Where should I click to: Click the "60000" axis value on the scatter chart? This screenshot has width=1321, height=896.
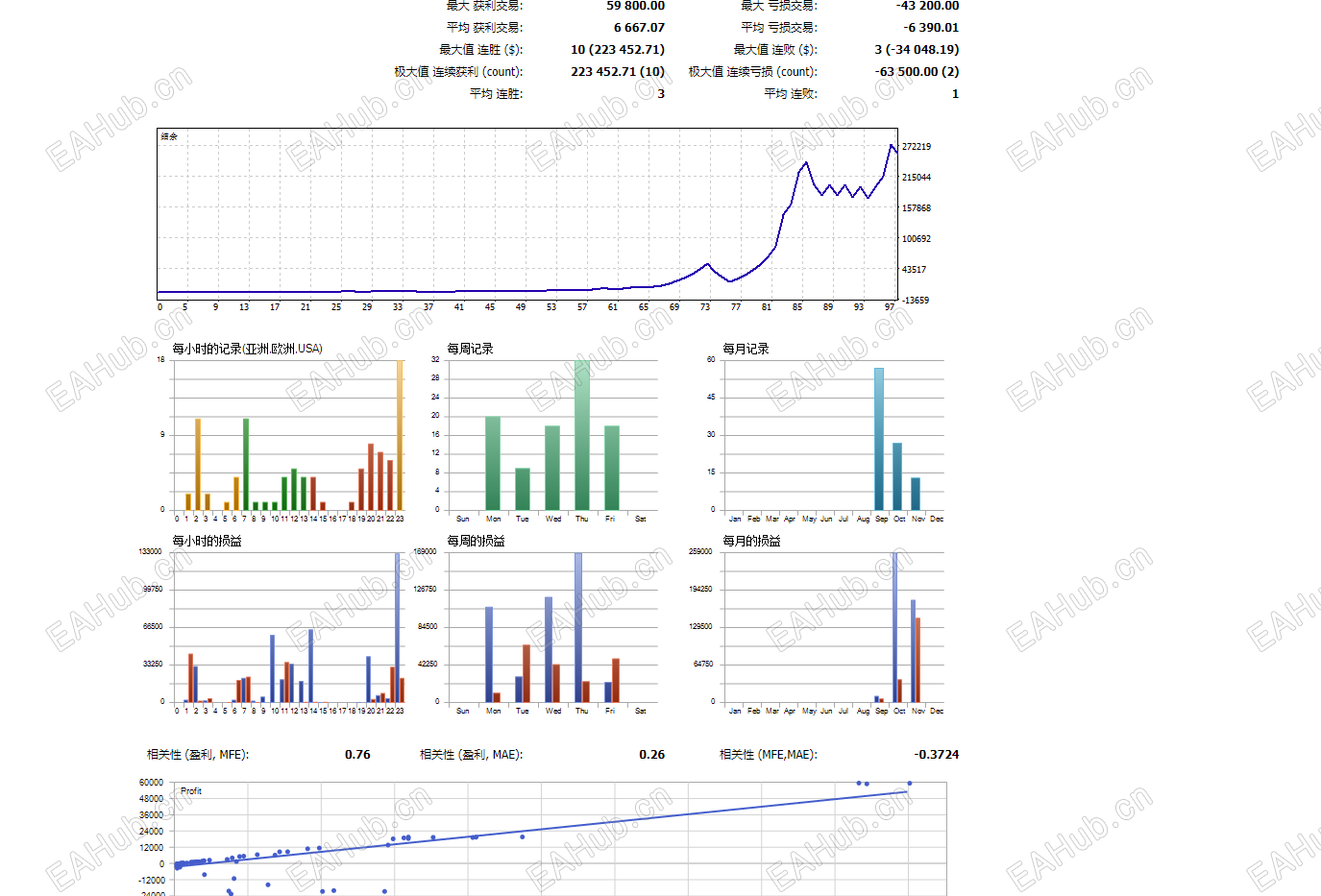(x=152, y=783)
